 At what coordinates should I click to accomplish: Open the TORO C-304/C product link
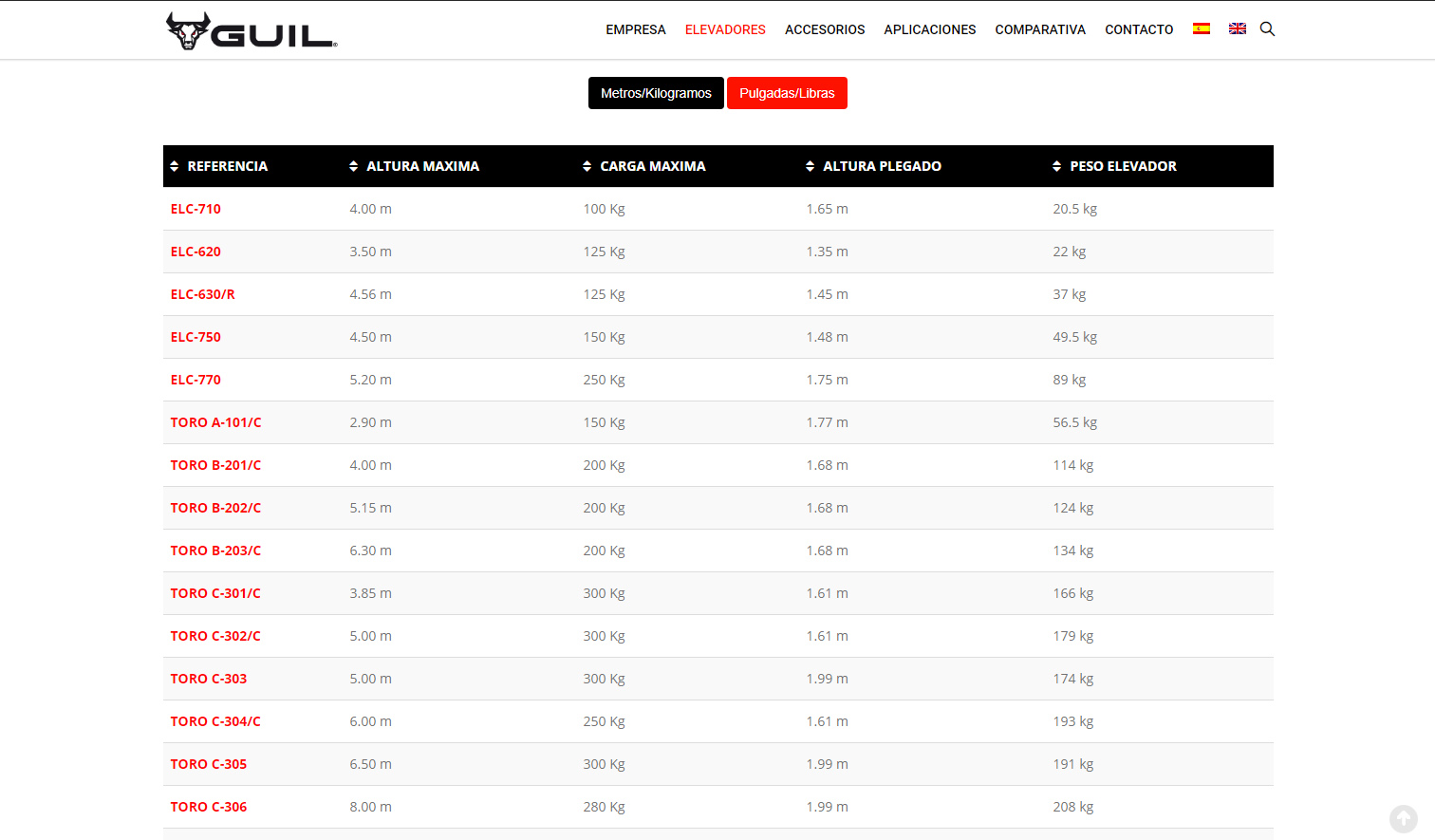215,721
